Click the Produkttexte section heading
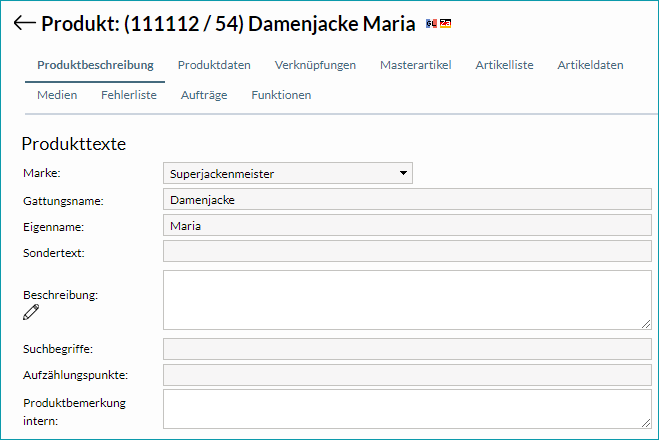 (x=74, y=144)
